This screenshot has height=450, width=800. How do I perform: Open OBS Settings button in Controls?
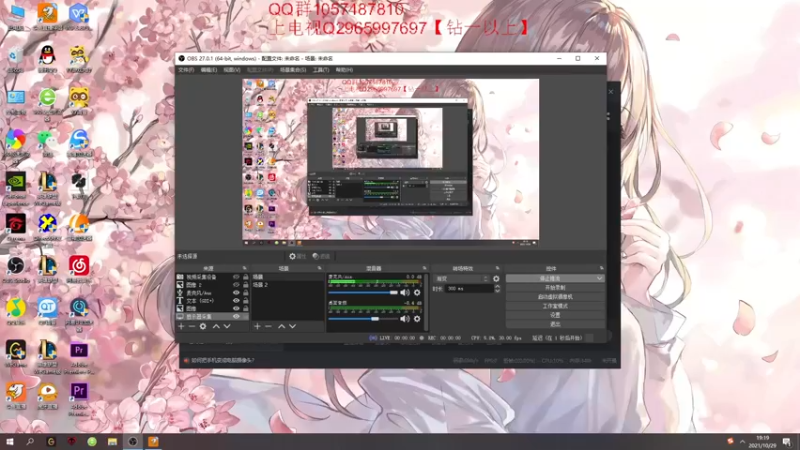[555, 315]
